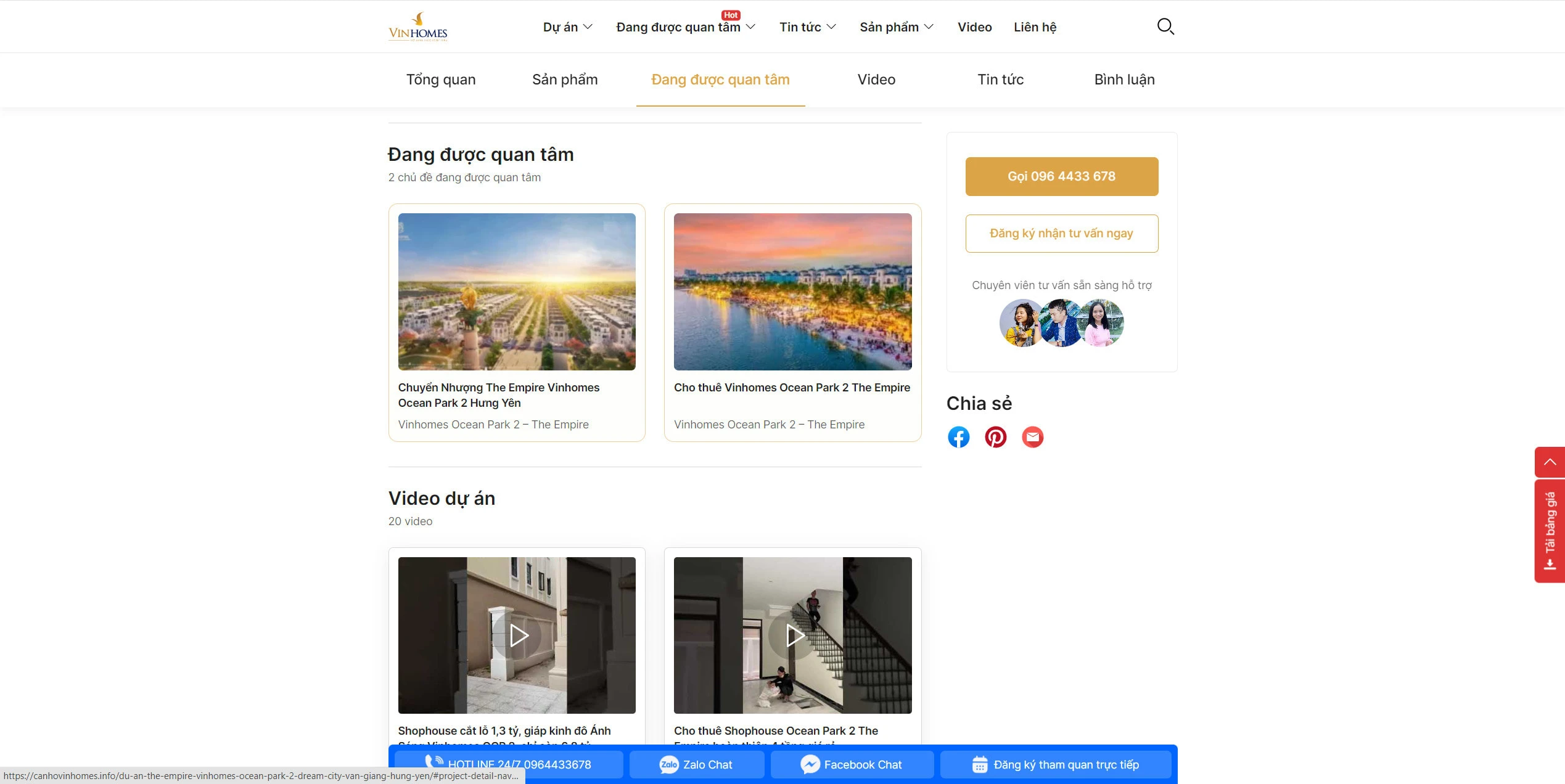
Task: Switch to the Bình luận tab
Action: [x=1124, y=80]
